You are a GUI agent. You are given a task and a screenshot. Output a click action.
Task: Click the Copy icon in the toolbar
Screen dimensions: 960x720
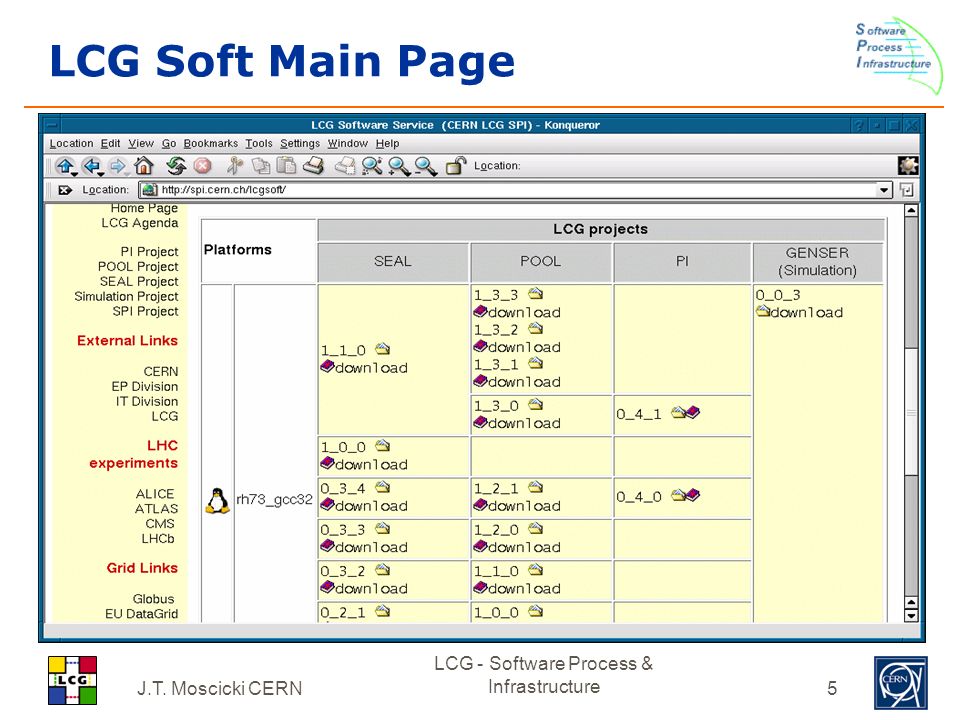pos(261,165)
